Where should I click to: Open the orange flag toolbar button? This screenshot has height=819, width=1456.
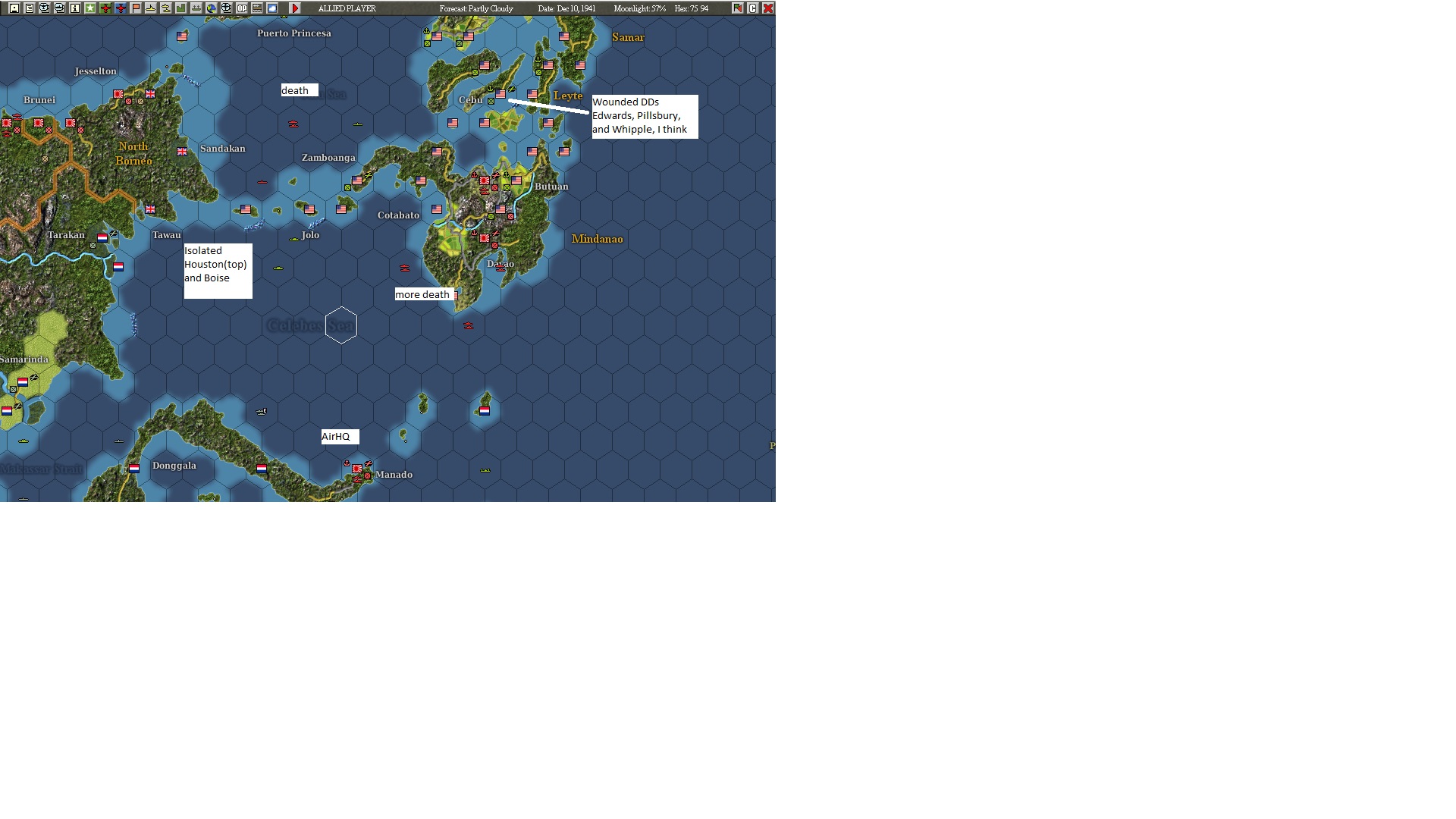pos(136,8)
